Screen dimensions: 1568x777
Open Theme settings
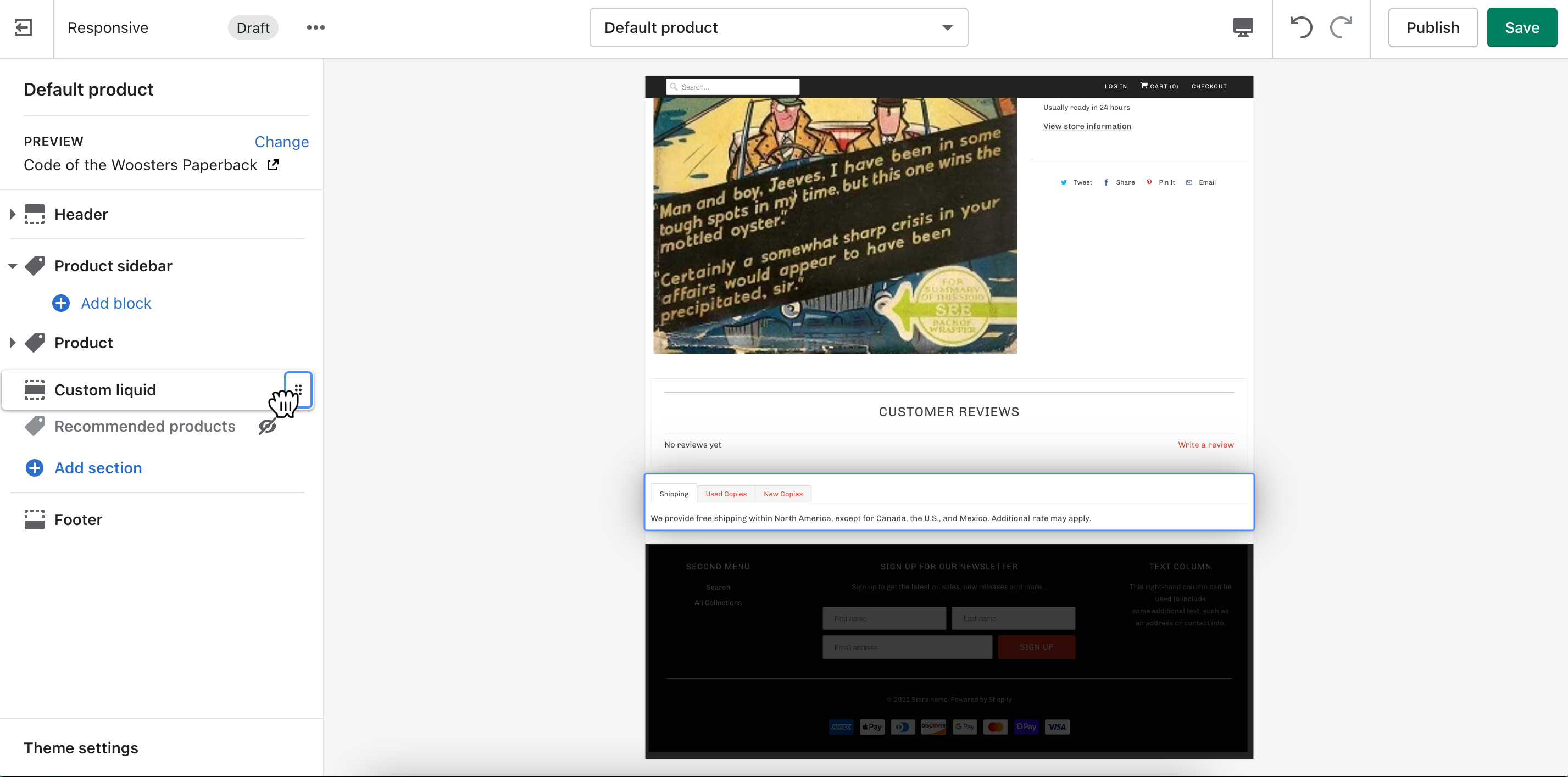(x=81, y=748)
